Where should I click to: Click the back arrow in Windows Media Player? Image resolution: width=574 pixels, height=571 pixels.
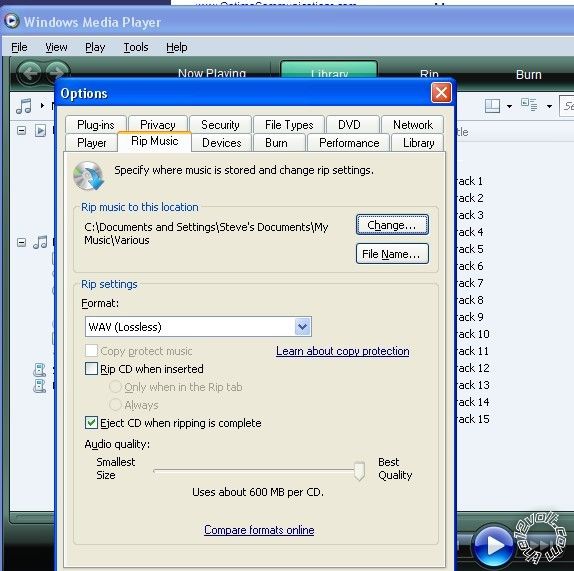[x=29, y=73]
